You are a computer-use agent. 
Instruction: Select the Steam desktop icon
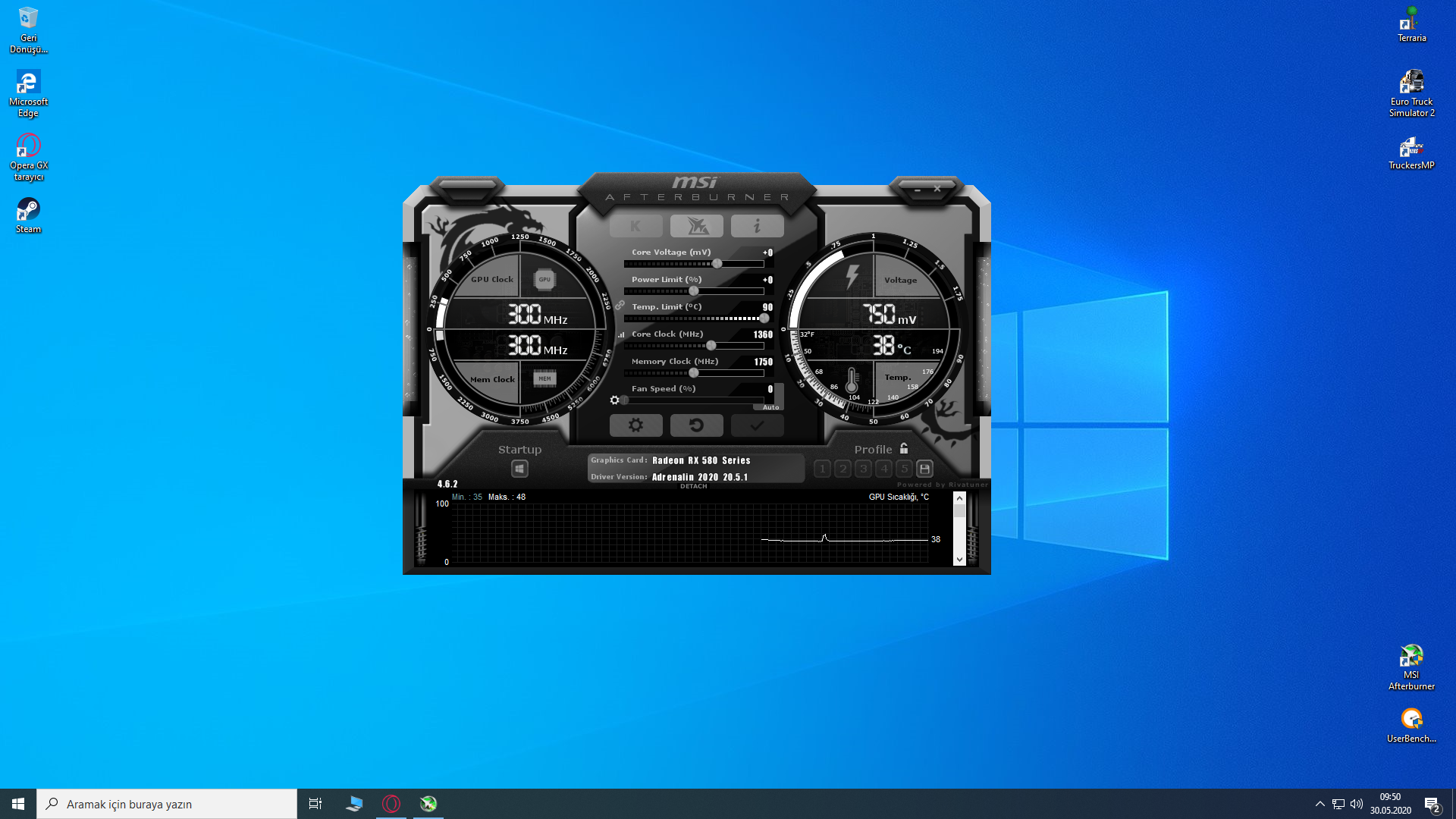pyautogui.click(x=28, y=216)
